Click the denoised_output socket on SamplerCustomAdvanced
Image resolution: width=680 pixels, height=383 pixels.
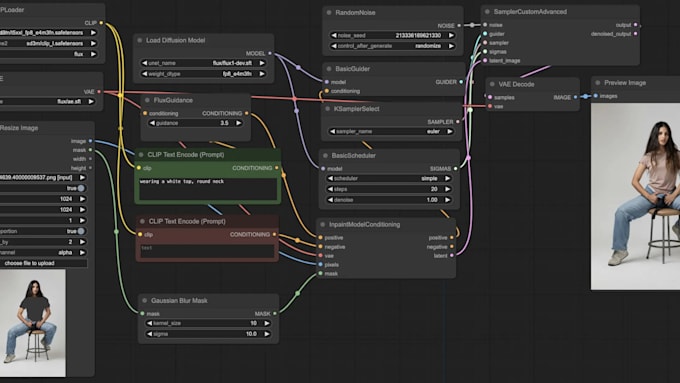coord(635,34)
